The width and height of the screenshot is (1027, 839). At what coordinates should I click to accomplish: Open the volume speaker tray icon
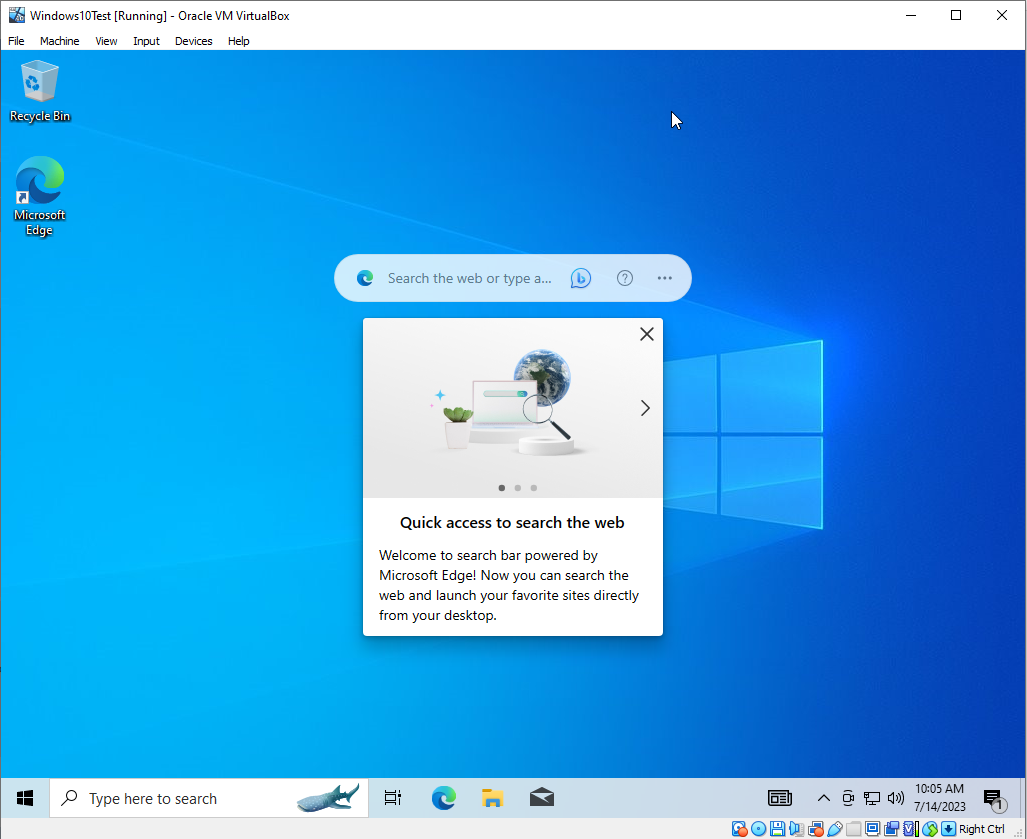click(895, 798)
